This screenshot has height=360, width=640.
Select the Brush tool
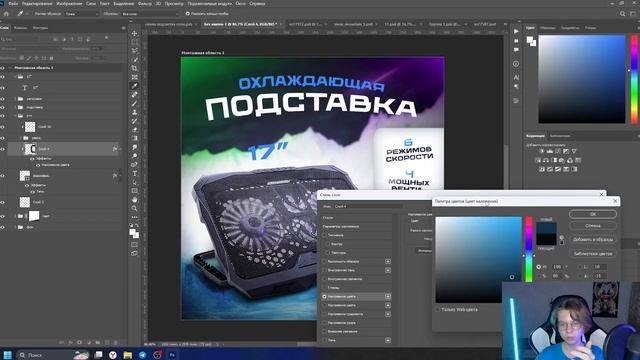coord(134,103)
